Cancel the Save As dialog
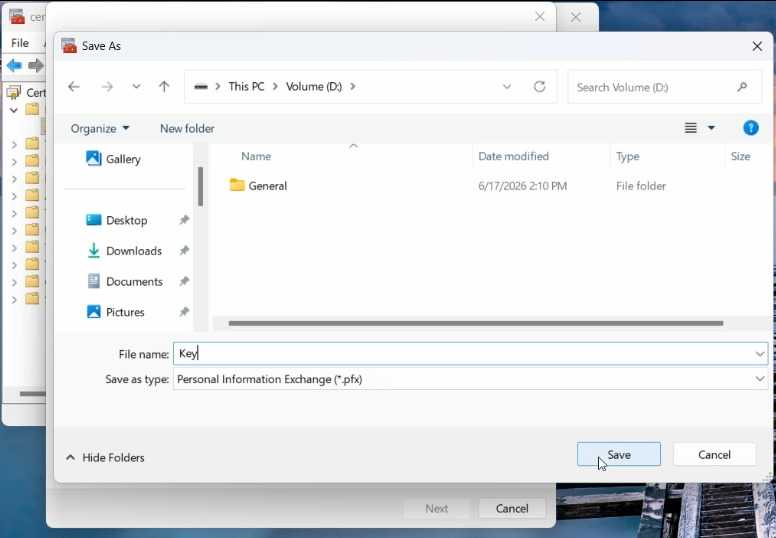Viewport: 776px width, 538px height. [x=714, y=454]
